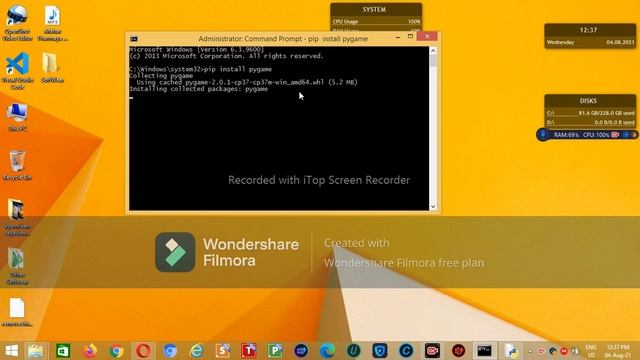Open the Windows Start button
This screenshot has width=640, height=360.
[x=11, y=351]
